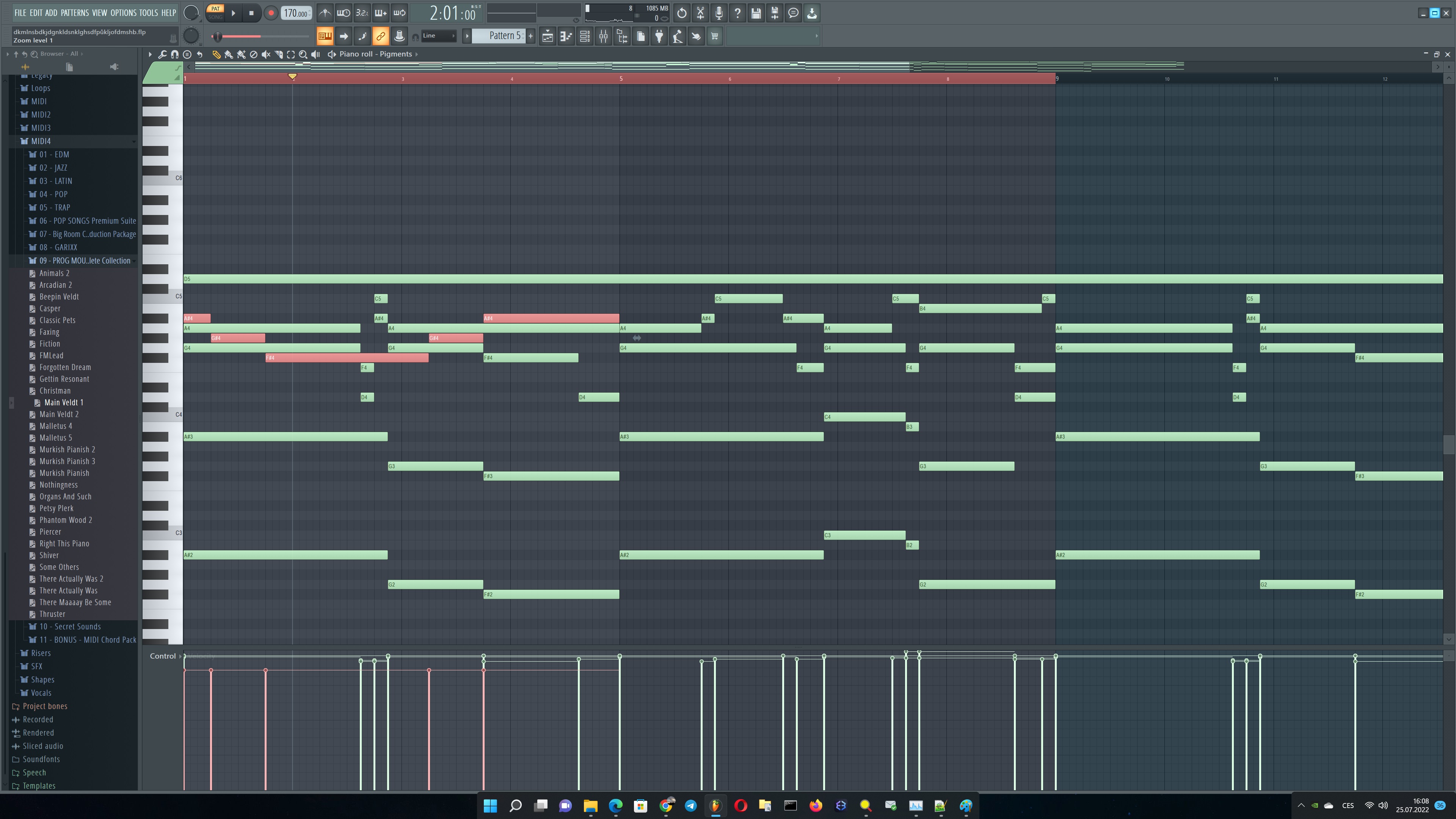The height and width of the screenshot is (819, 1456).
Task: Toggle the piano roll snap magnet
Action: pyautogui.click(x=175, y=54)
